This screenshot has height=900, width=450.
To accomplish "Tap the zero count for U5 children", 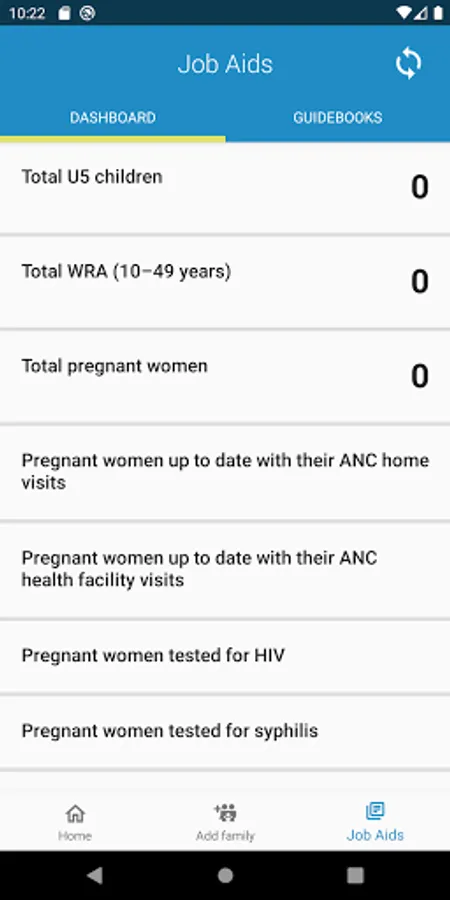I will [x=420, y=187].
